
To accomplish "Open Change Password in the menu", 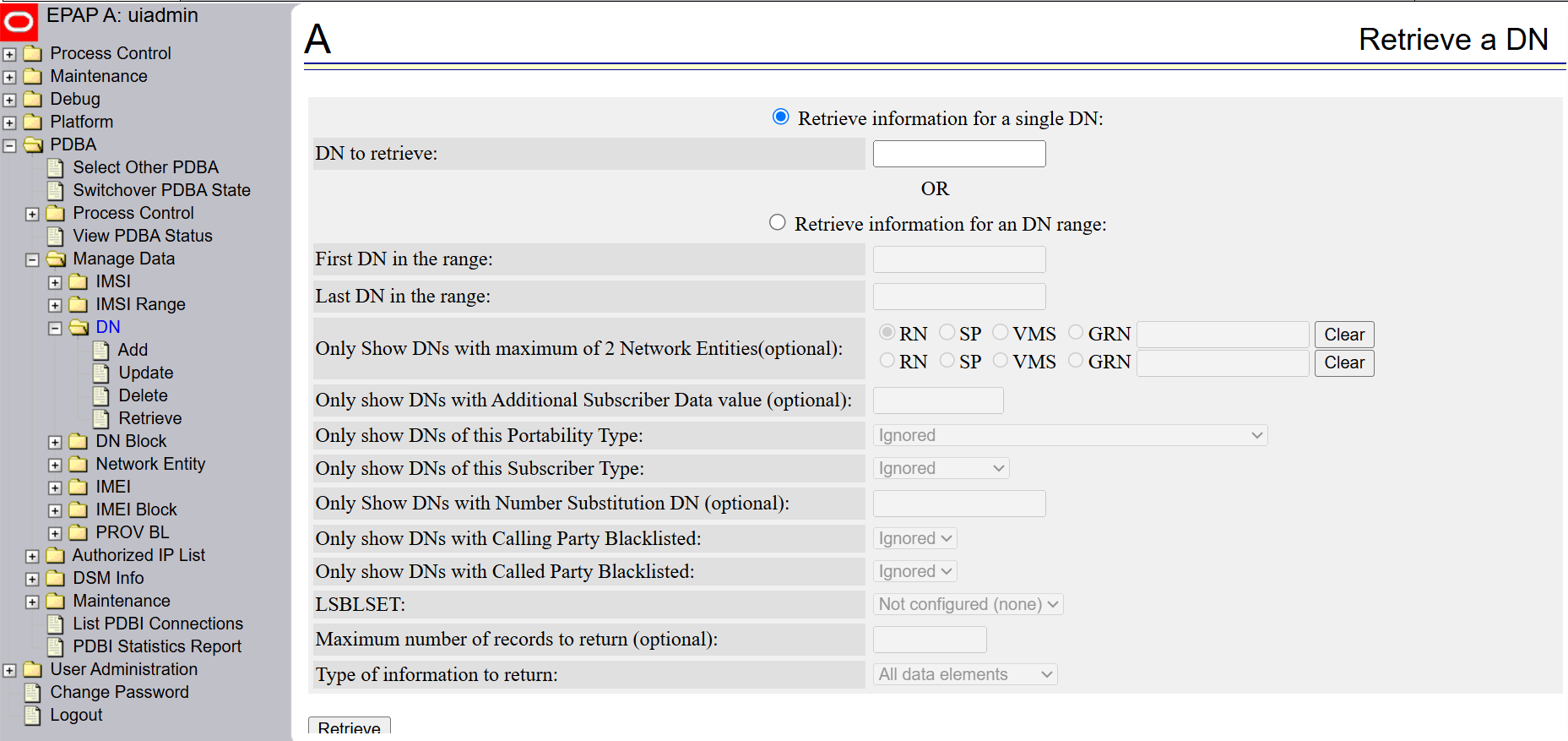I will 119,692.
